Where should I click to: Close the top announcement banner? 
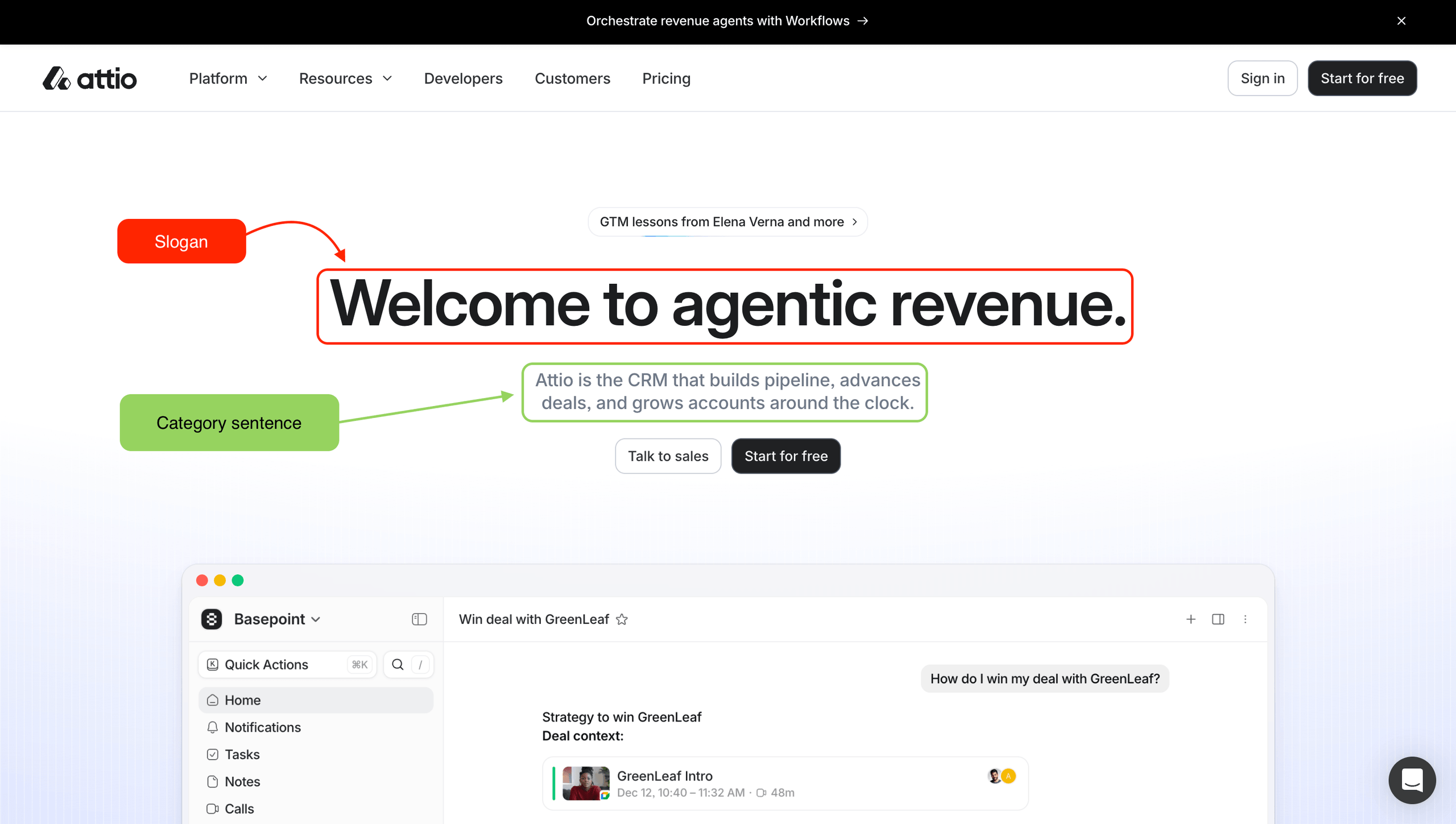click(x=1401, y=21)
